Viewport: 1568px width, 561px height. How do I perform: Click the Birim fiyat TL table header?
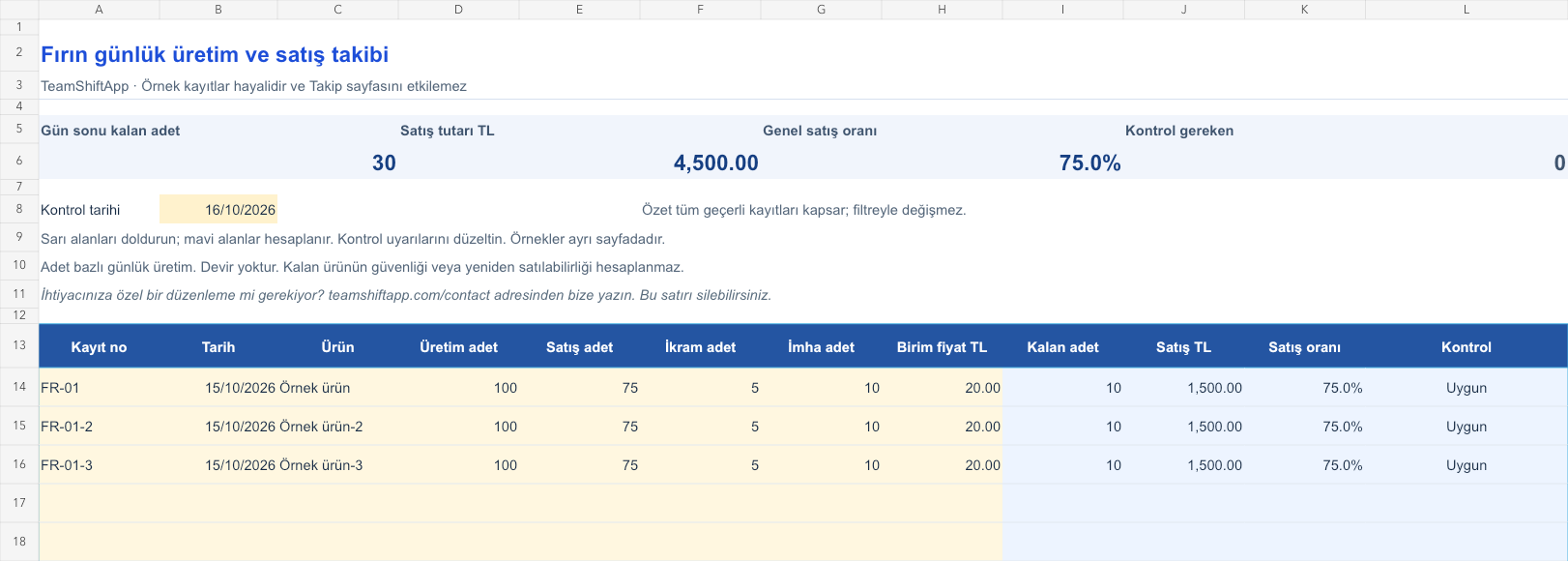942,347
